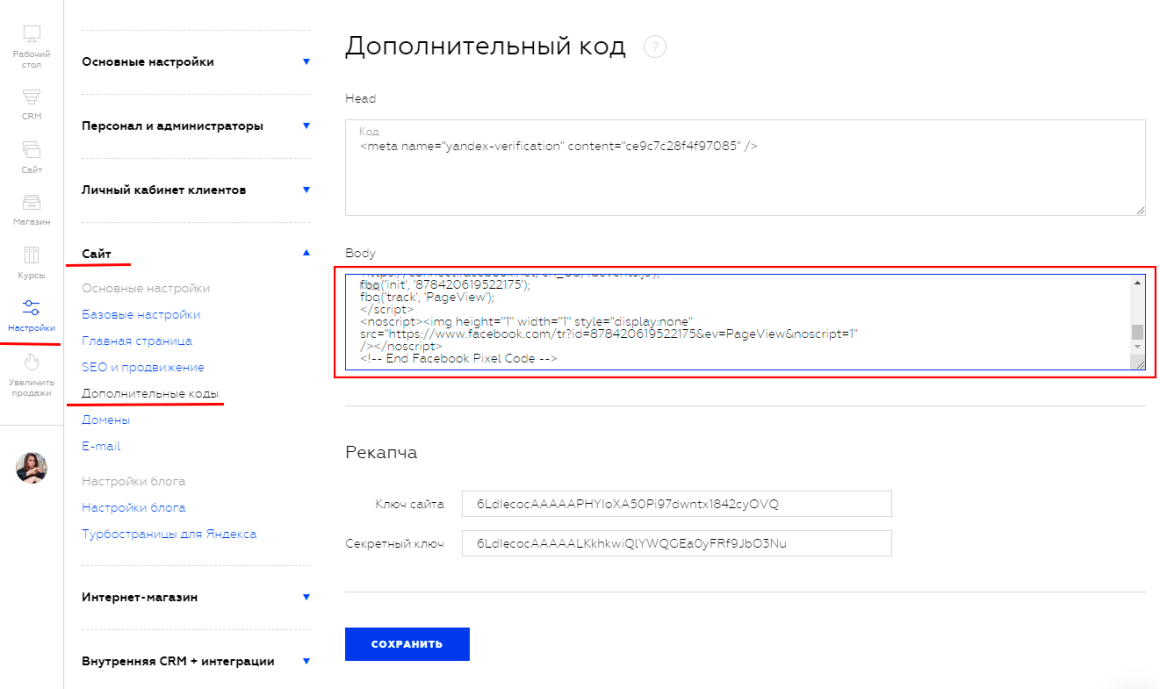Click inside the Head code textarea
Image resolution: width=1160 pixels, height=689 pixels.
click(745, 168)
